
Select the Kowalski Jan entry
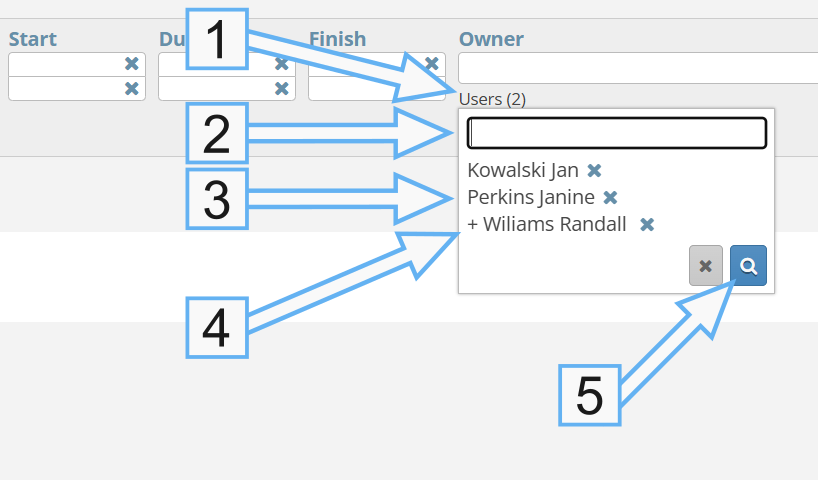click(x=521, y=170)
